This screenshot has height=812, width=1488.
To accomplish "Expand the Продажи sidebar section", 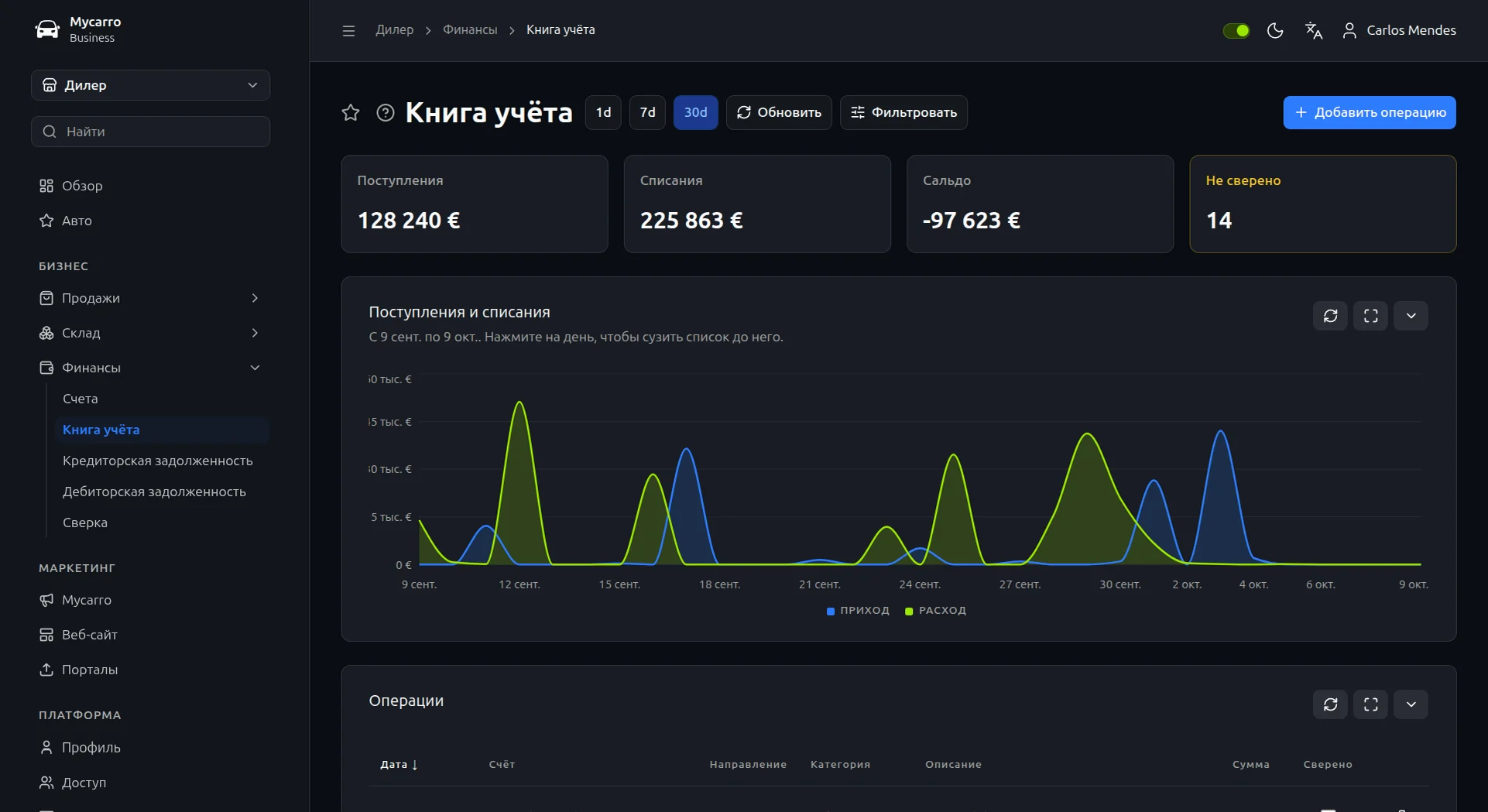I will (150, 298).
